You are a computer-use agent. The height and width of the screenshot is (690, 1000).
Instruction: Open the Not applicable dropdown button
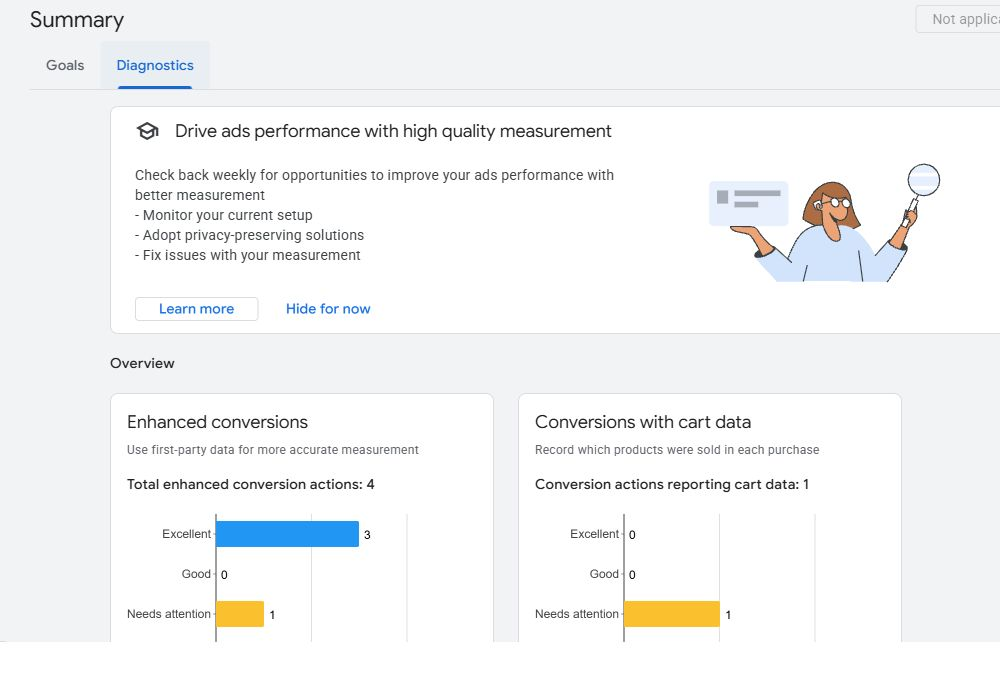coord(958,19)
